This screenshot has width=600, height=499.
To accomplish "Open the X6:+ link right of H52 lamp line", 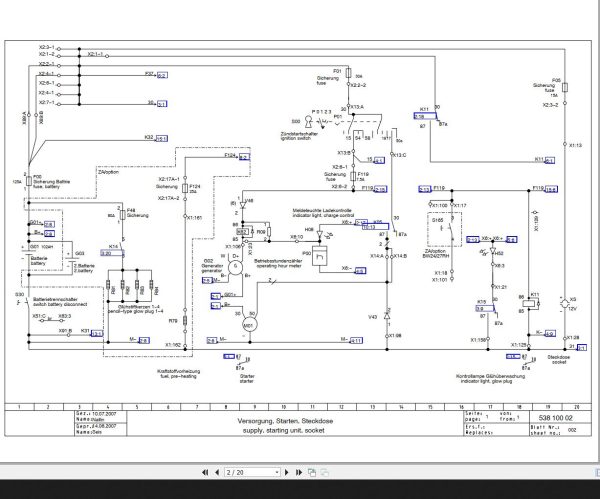I will (x=512, y=240).
